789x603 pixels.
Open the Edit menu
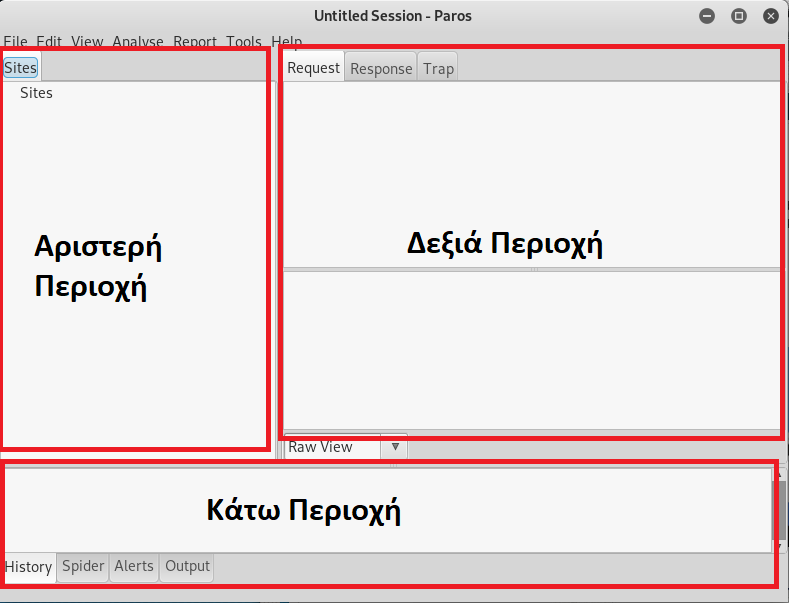tap(49, 41)
